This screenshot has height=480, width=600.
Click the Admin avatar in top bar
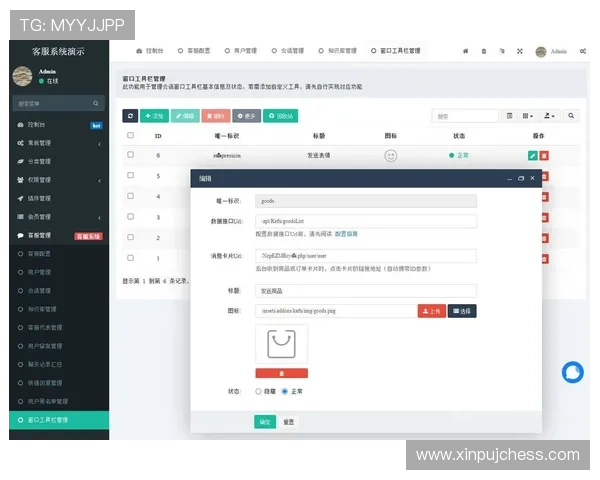[x=541, y=52]
